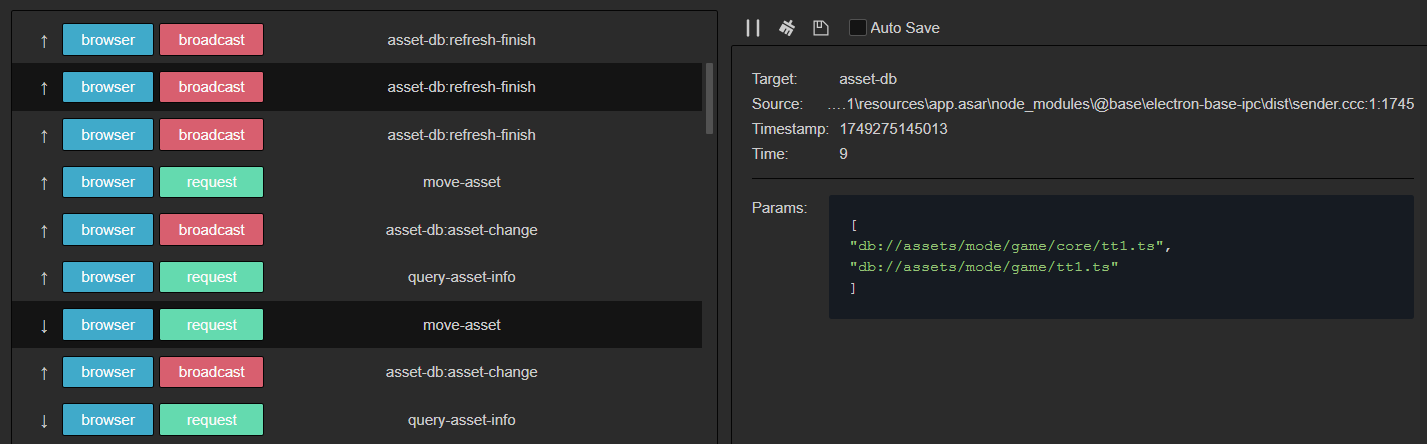Screen dimensions: 1427x444
Task: Click the up arrow on the upward query-asset-info row
Action: (43, 277)
